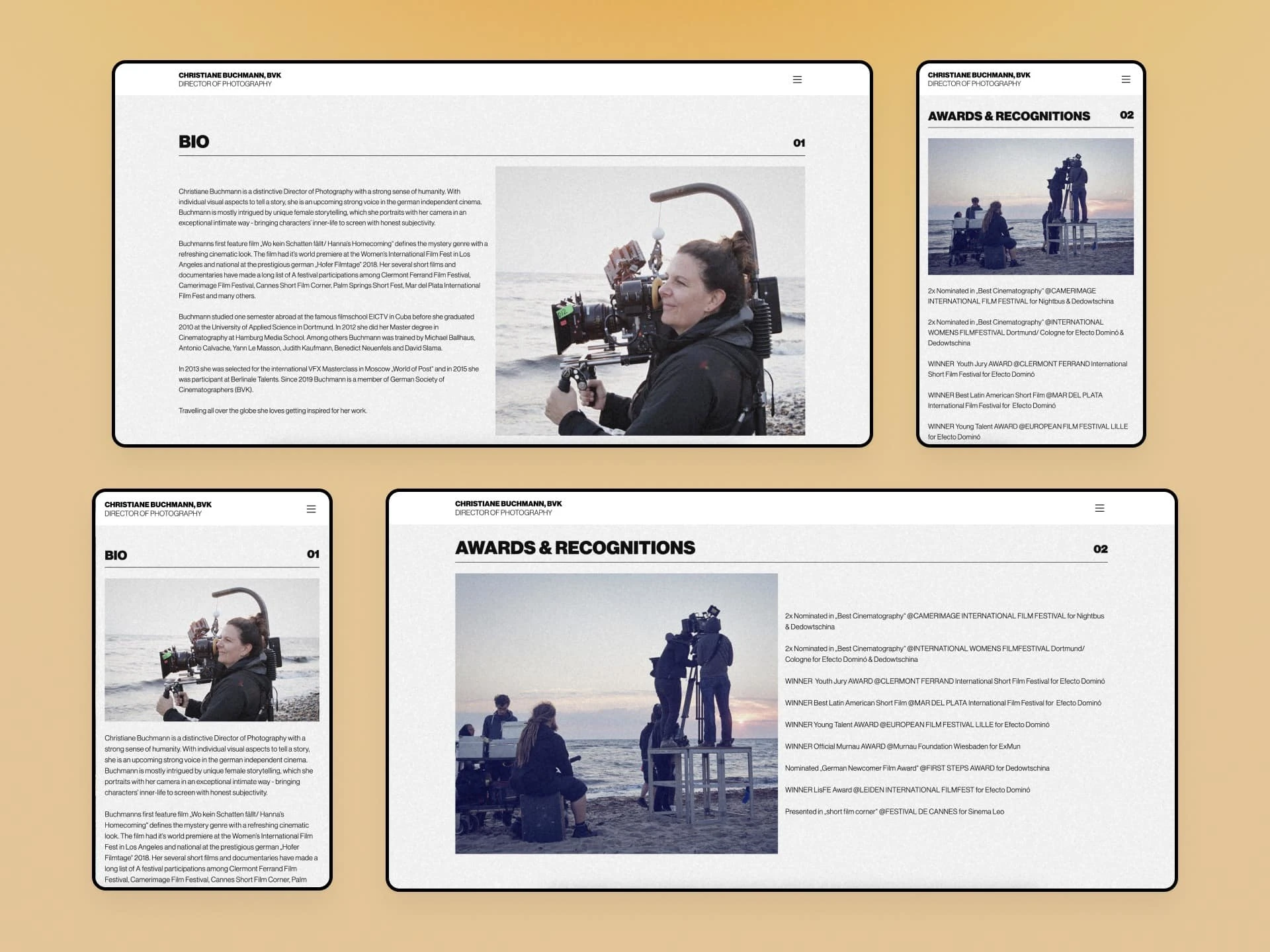This screenshot has width=1270, height=952.
Task: Click Christiane Buchmann site title in mobile Bio mockup
Action: tap(157, 504)
